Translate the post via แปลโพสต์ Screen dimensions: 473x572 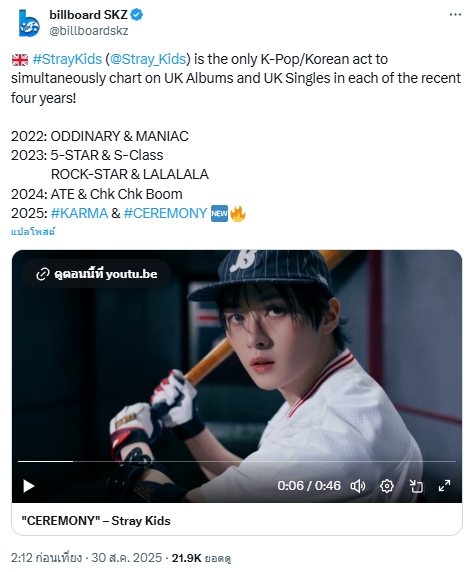tap(33, 232)
